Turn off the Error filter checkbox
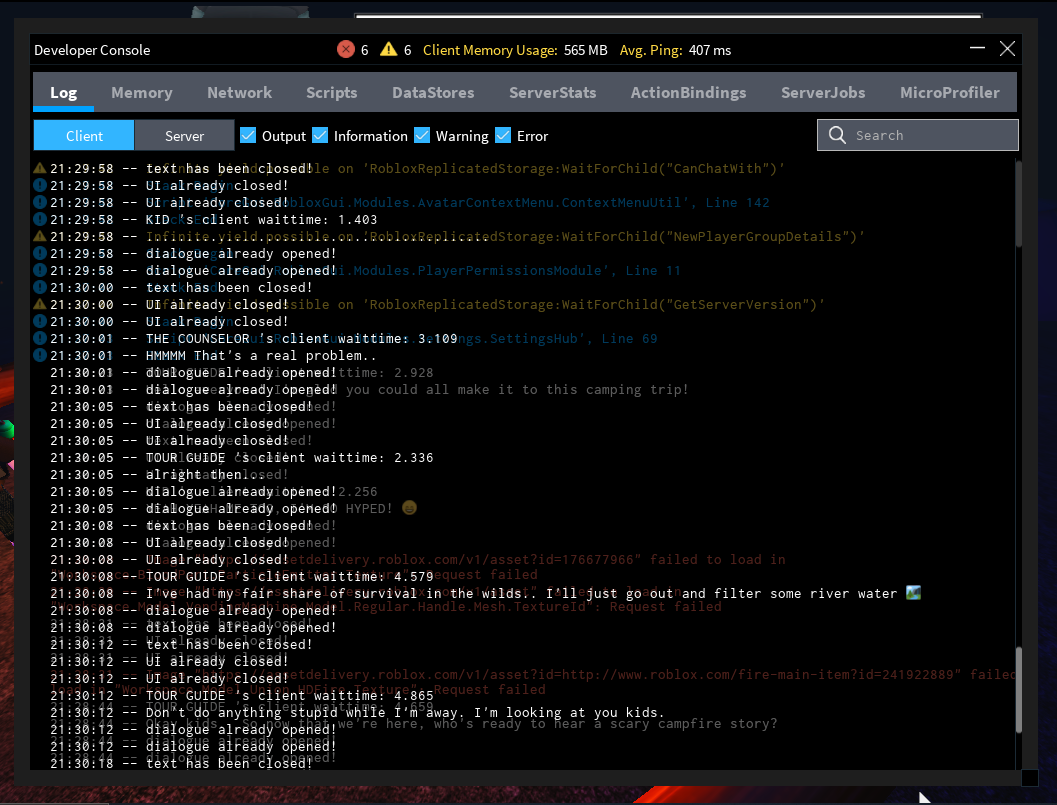Viewport: 1057px width, 805px height. [503, 135]
